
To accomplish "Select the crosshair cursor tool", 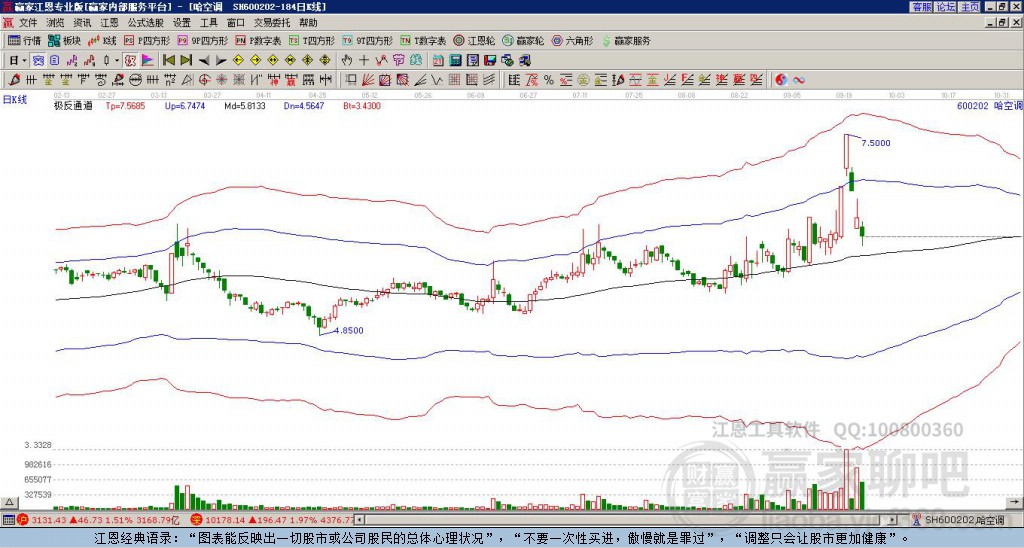I will (364, 61).
